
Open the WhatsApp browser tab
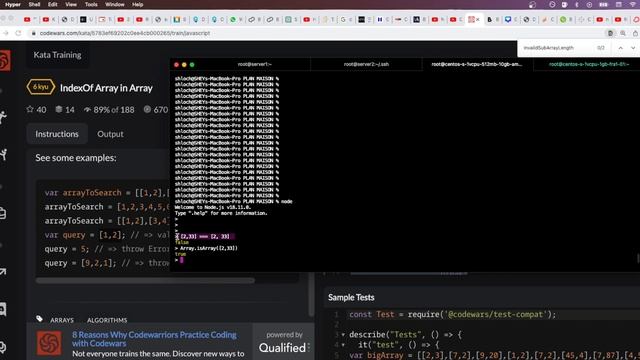(233, 19)
